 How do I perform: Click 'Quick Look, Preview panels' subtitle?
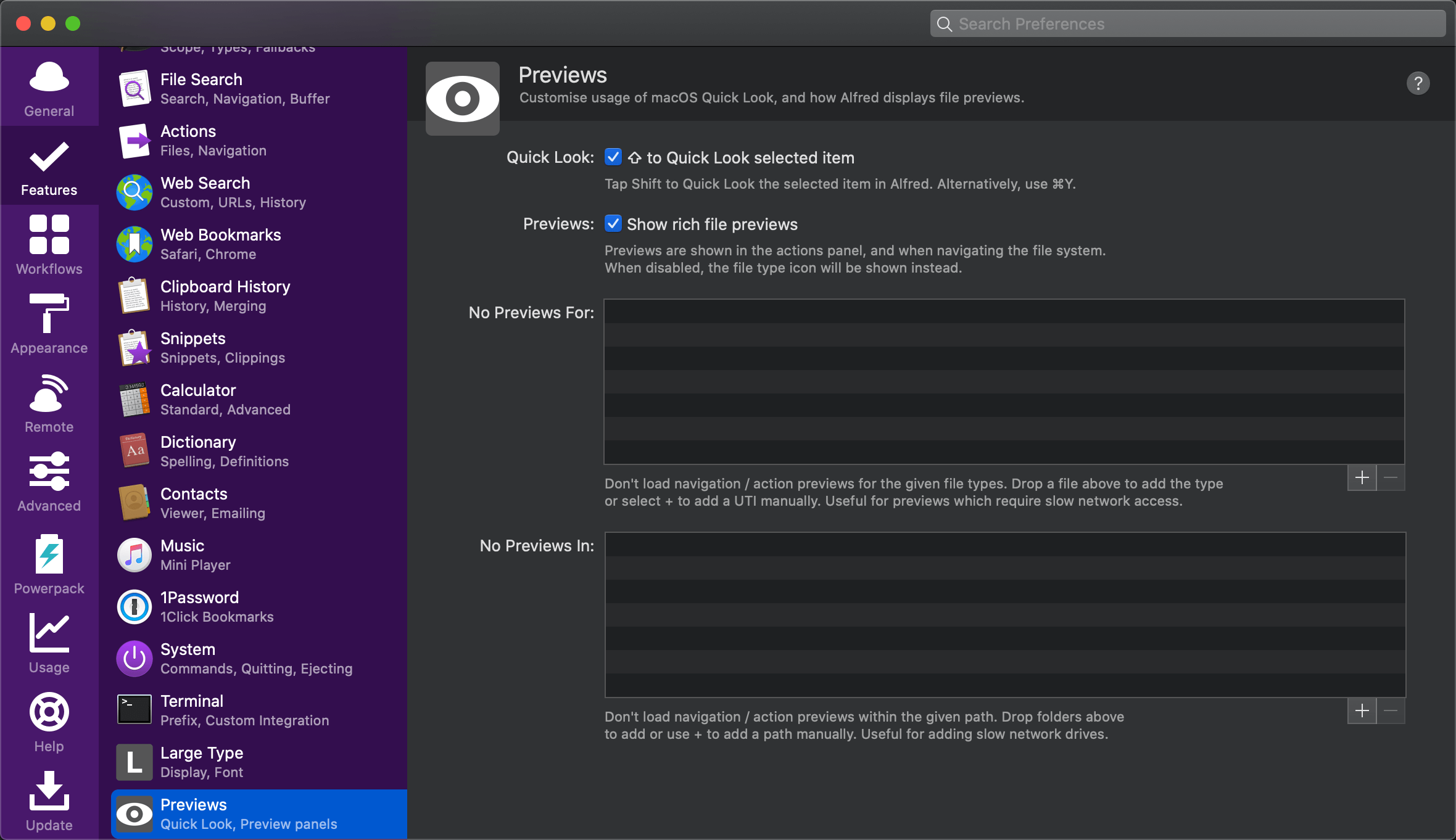tap(249, 825)
